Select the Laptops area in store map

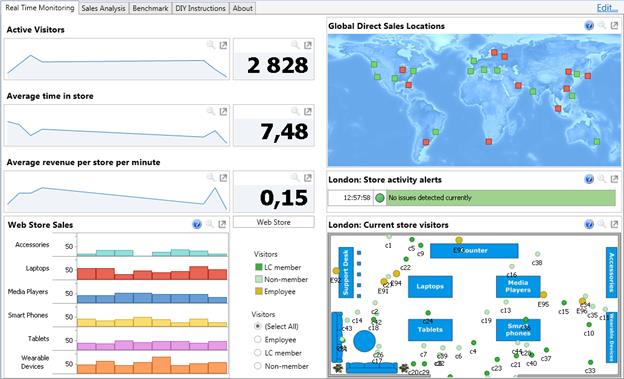click(430, 287)
